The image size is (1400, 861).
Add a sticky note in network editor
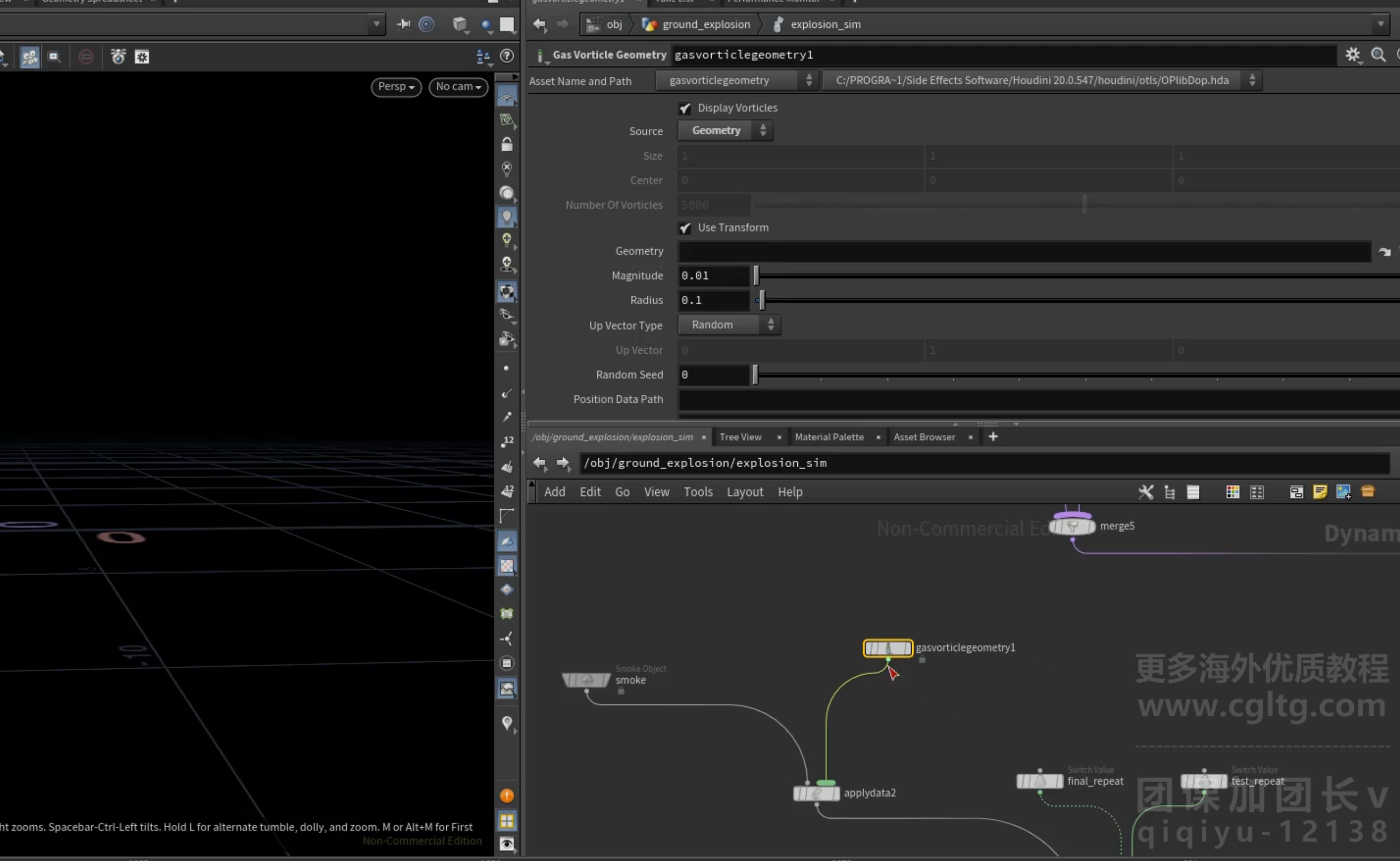tap(1320, 492)
